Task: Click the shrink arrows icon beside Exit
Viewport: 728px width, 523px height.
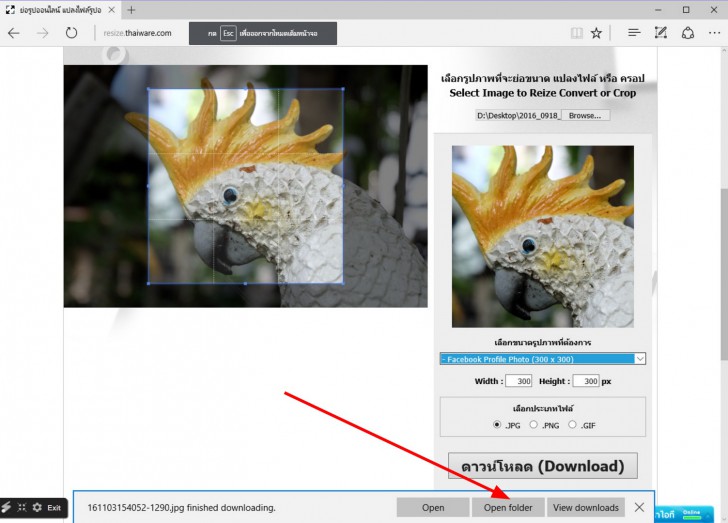Action: click(22, 507)
